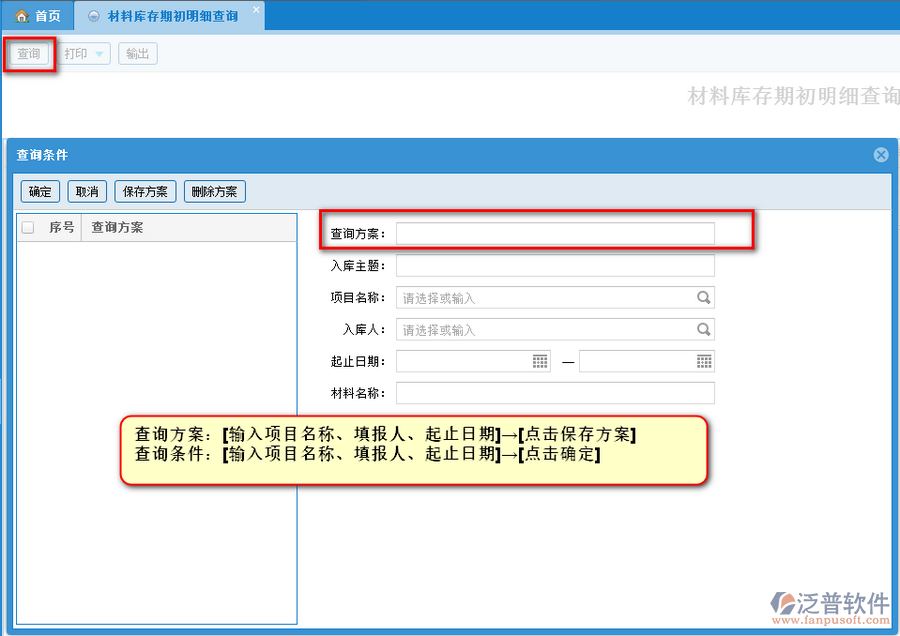The height and width of the screenshot is (636, 900).
Task: Click the 删除方案 button
Action: coord(215,191)
